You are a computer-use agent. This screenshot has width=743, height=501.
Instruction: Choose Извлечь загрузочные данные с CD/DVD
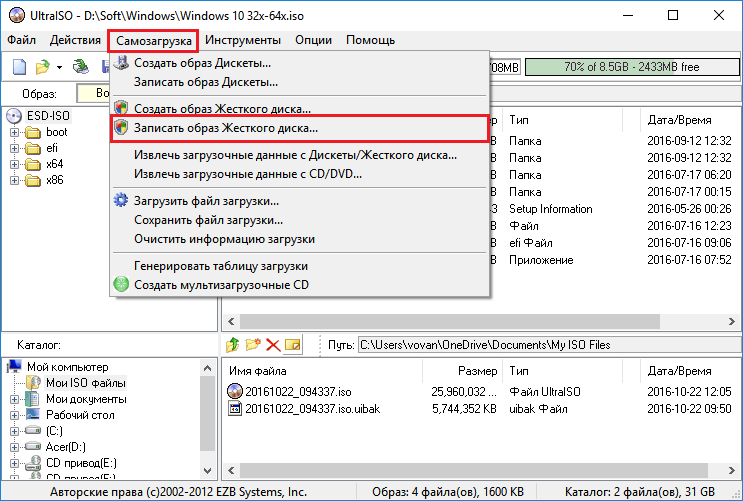299,174
